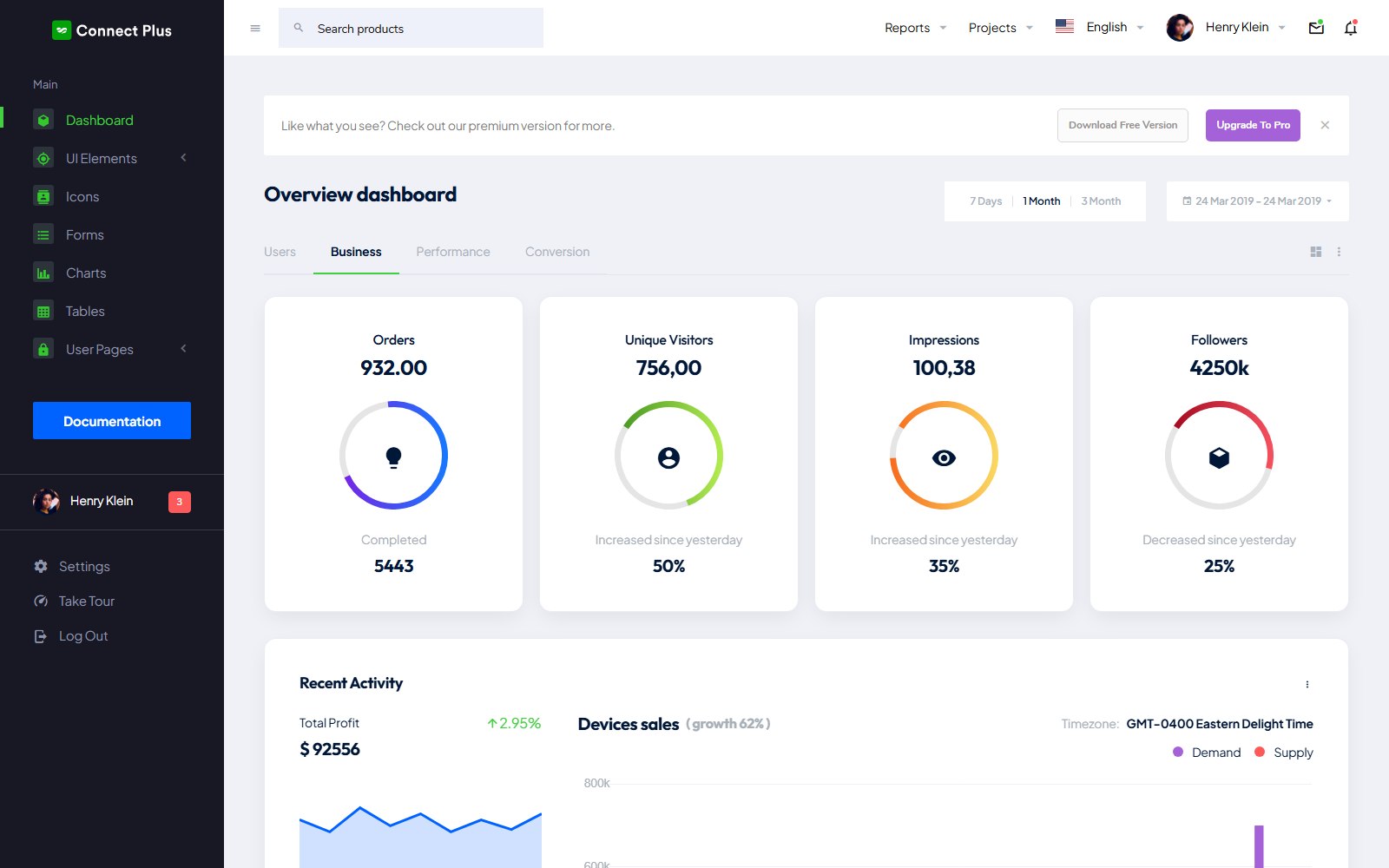The width and height of the screenshot is (1389, 868).
Task: Click the Take Tour speedometer icon
Action: tap(41, 601)
